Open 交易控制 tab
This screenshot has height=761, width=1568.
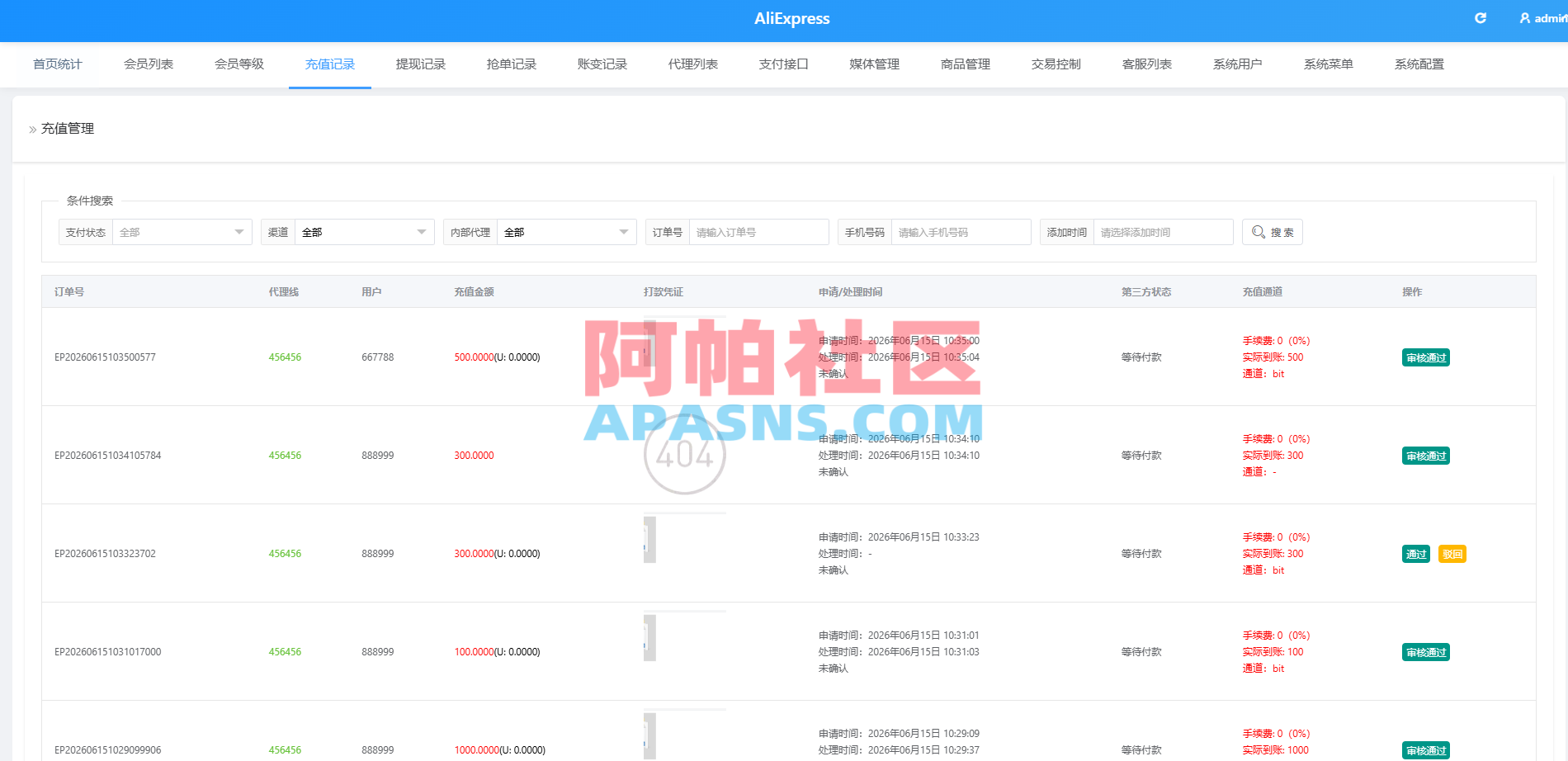1056,64
